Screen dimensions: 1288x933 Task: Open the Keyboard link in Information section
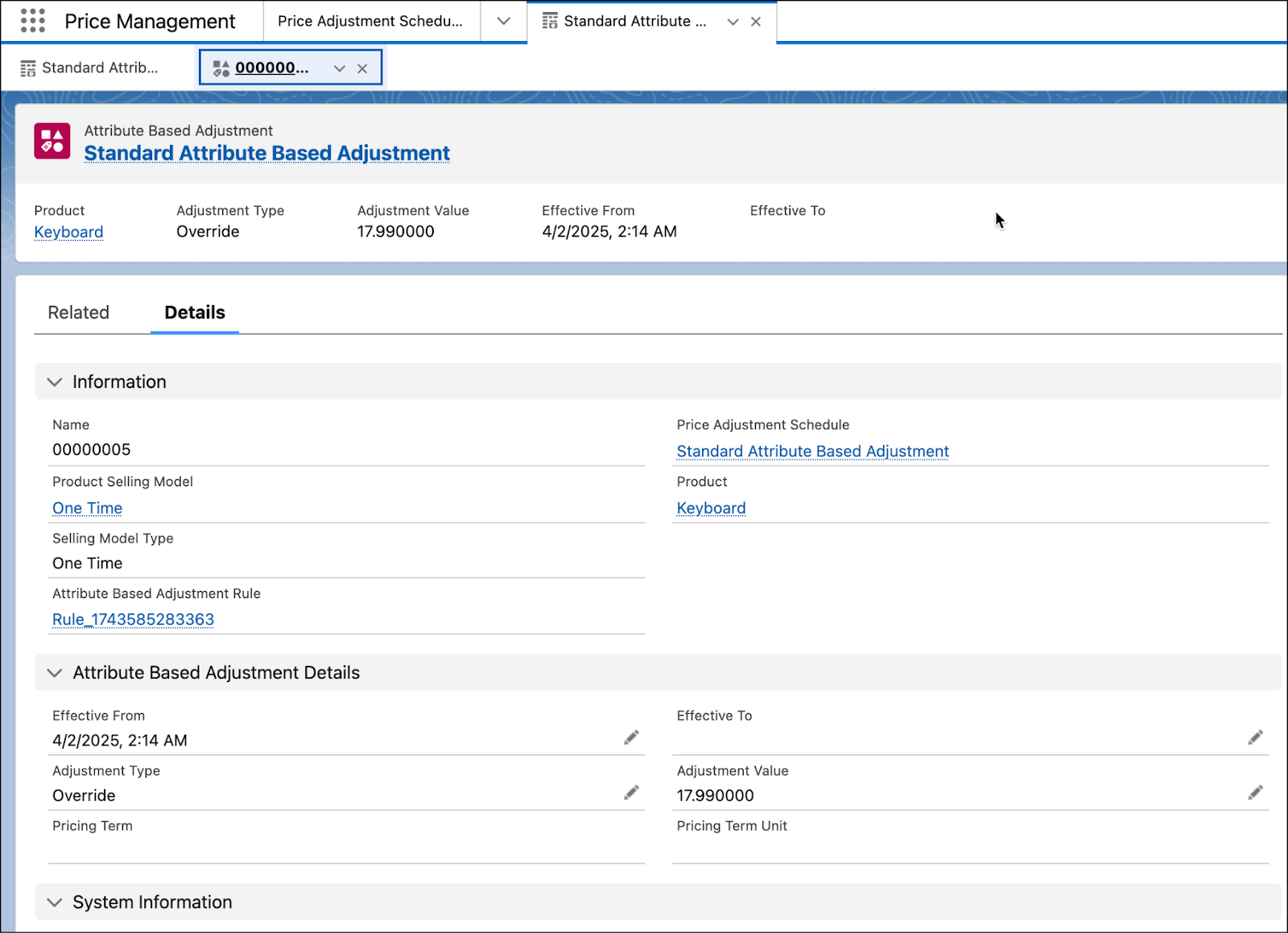point(712,508)
